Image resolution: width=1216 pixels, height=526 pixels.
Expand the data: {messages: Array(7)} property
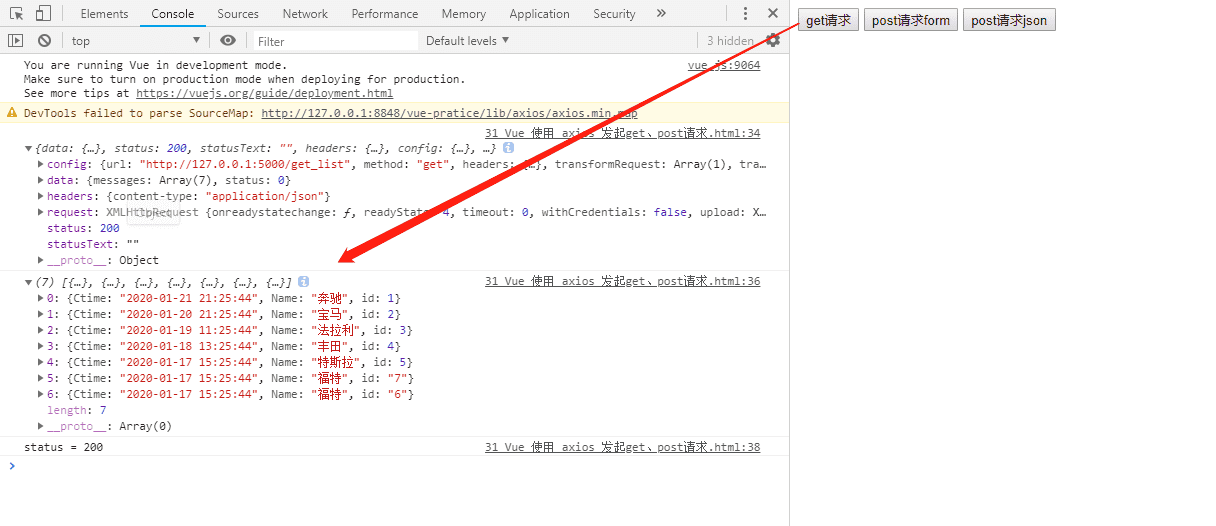point(40,180)
